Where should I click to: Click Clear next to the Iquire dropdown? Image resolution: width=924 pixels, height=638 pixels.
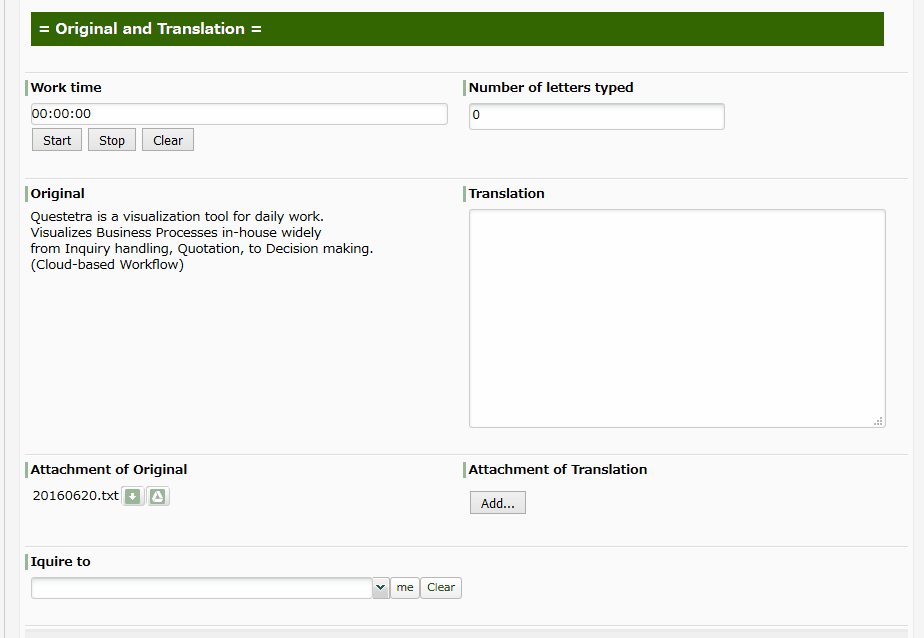coord(440,587)
